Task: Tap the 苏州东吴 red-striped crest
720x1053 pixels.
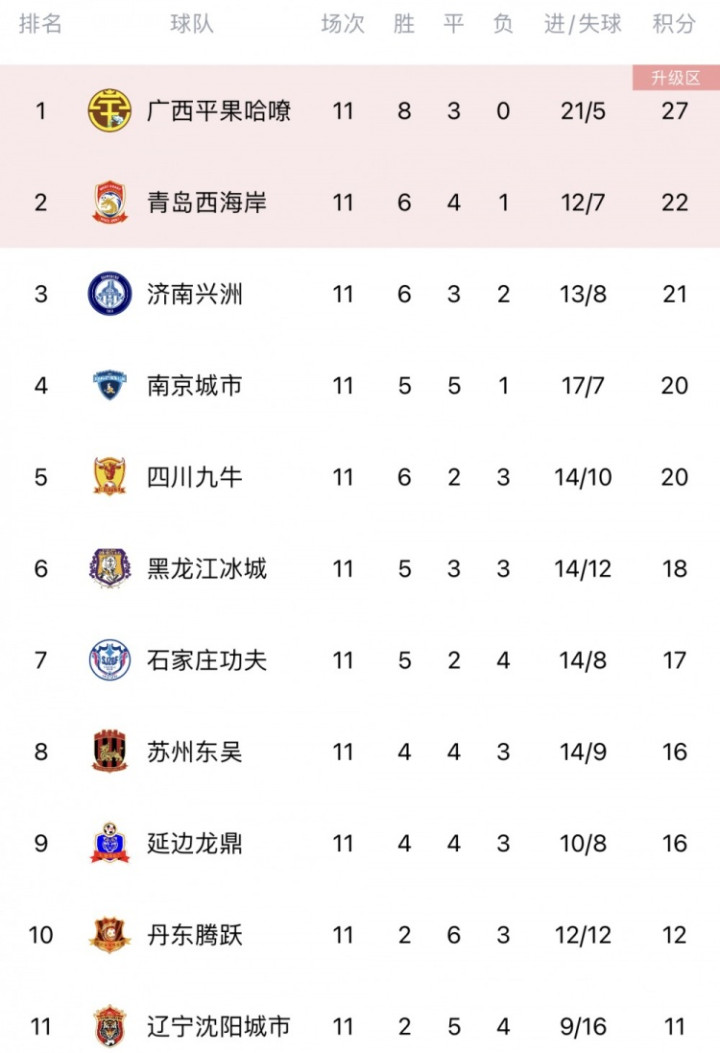Action: [x=109, y=751]
